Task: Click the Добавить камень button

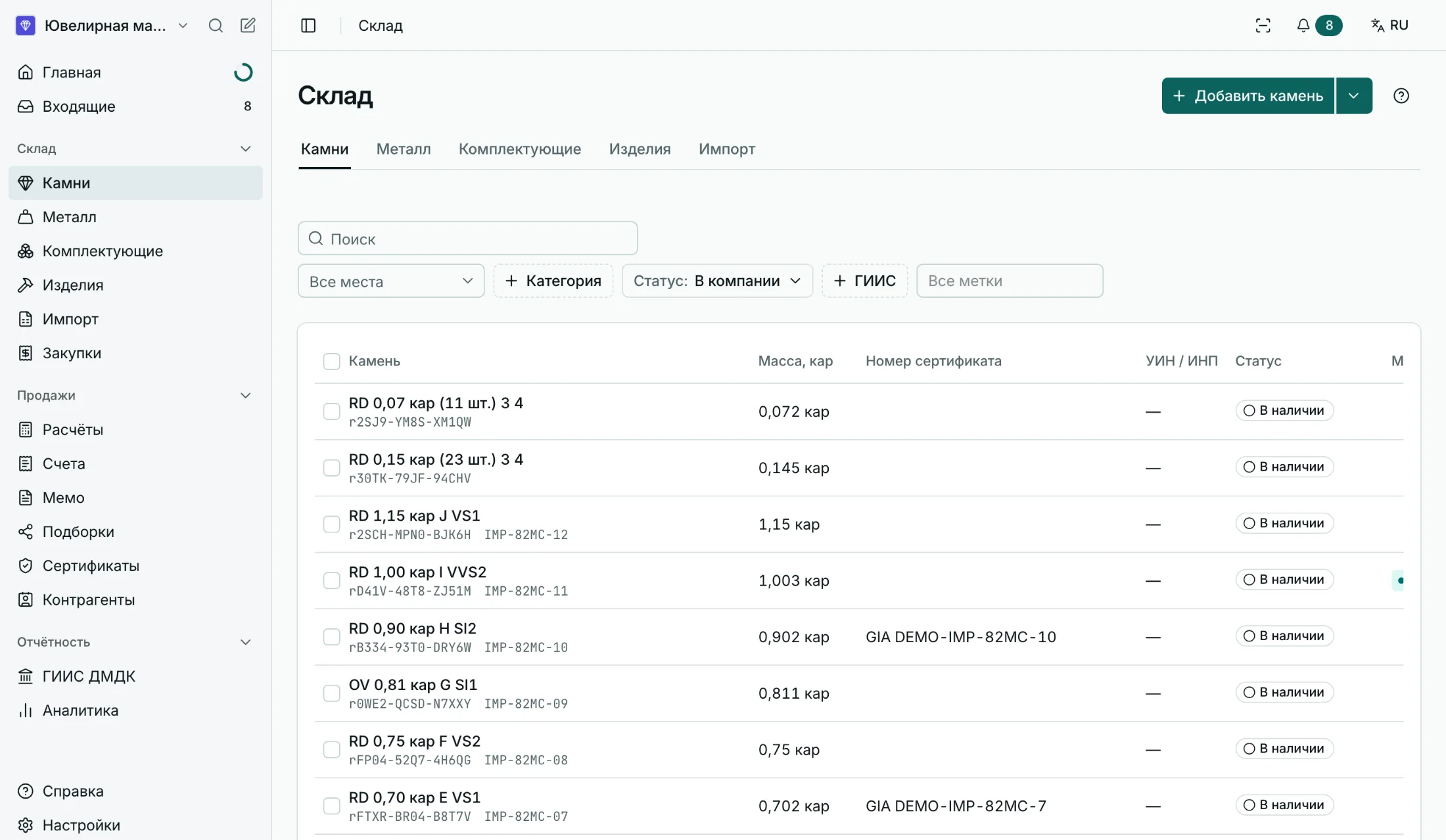Action: [x=1248, y=96]
